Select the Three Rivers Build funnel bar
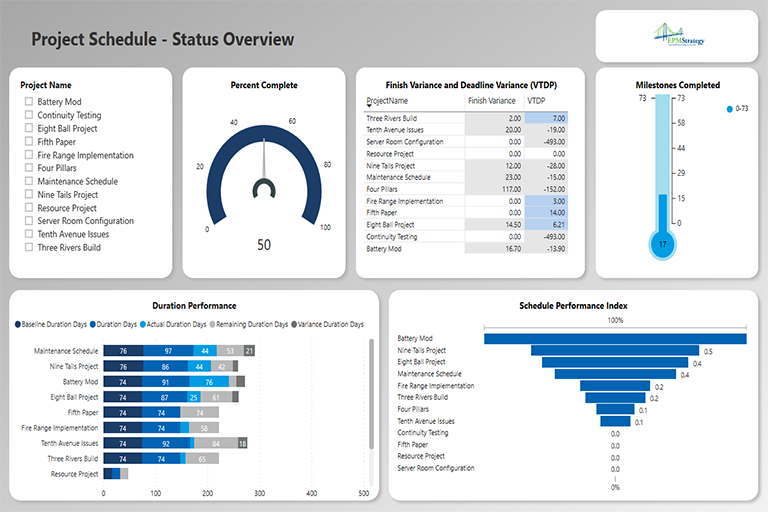Image resolution: width=768 pixels, height=512 pixels. tap(615, 397)
